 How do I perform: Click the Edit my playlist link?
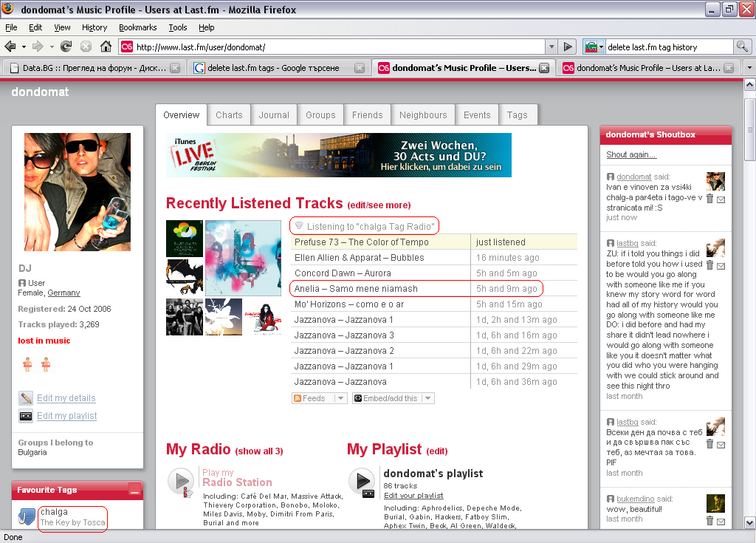pyautogui.click(x=67, y=416)
